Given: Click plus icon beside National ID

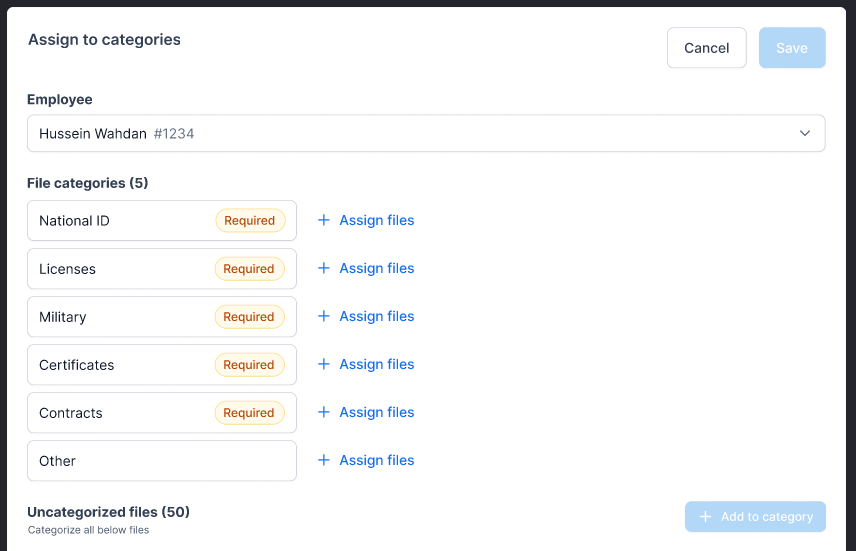Looking at the screenshot, I should tap(323, 220).
